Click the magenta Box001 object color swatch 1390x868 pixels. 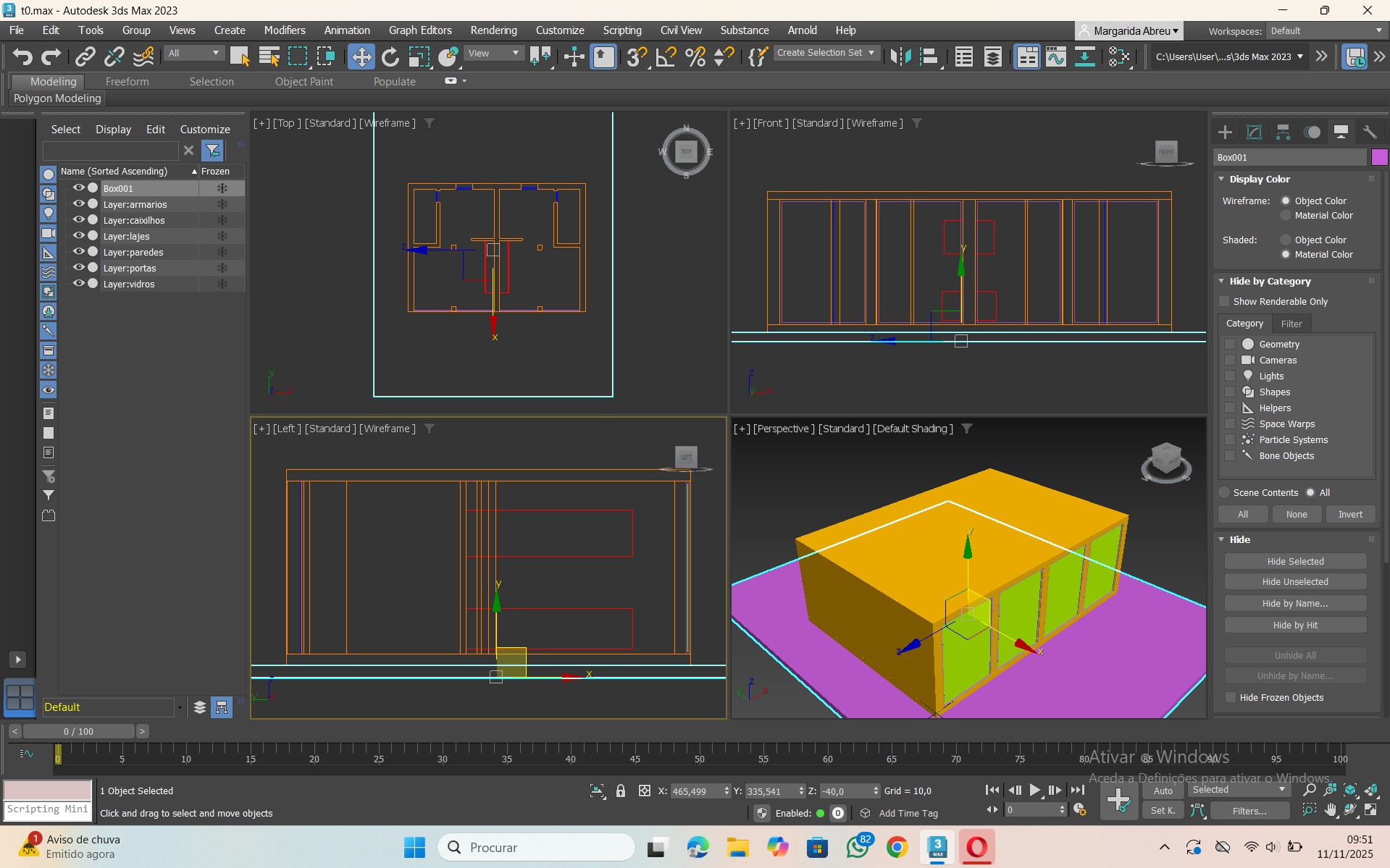click(1378, 157)
